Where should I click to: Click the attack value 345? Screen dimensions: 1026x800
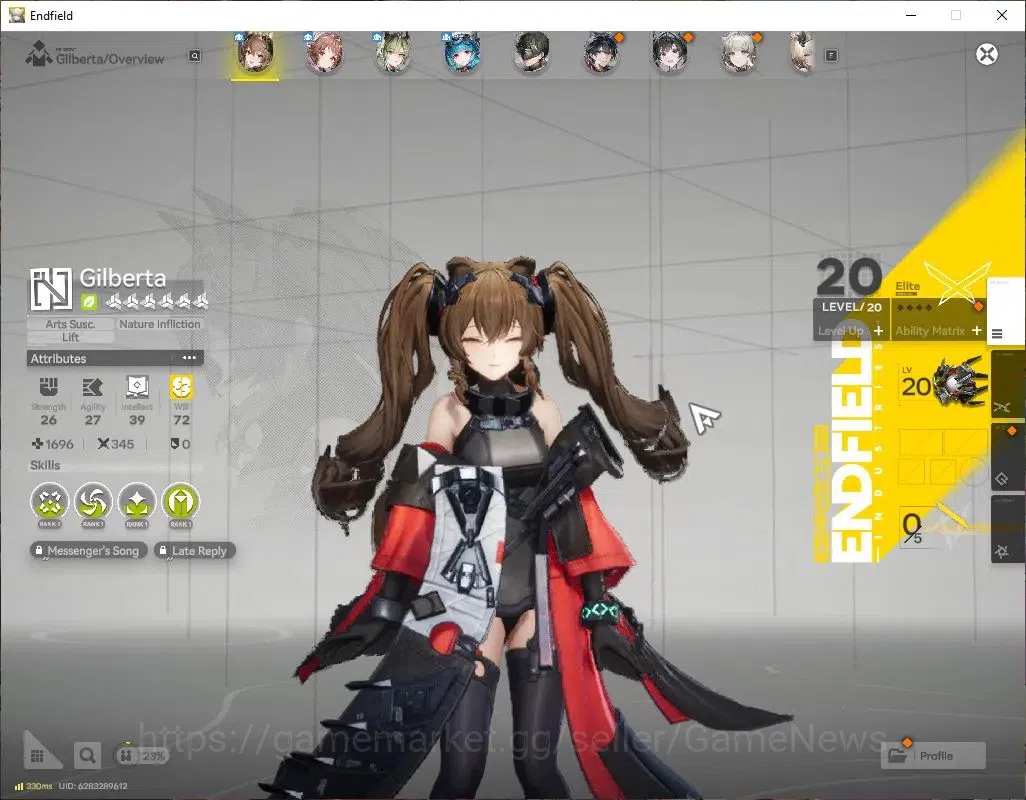point(116,444)
